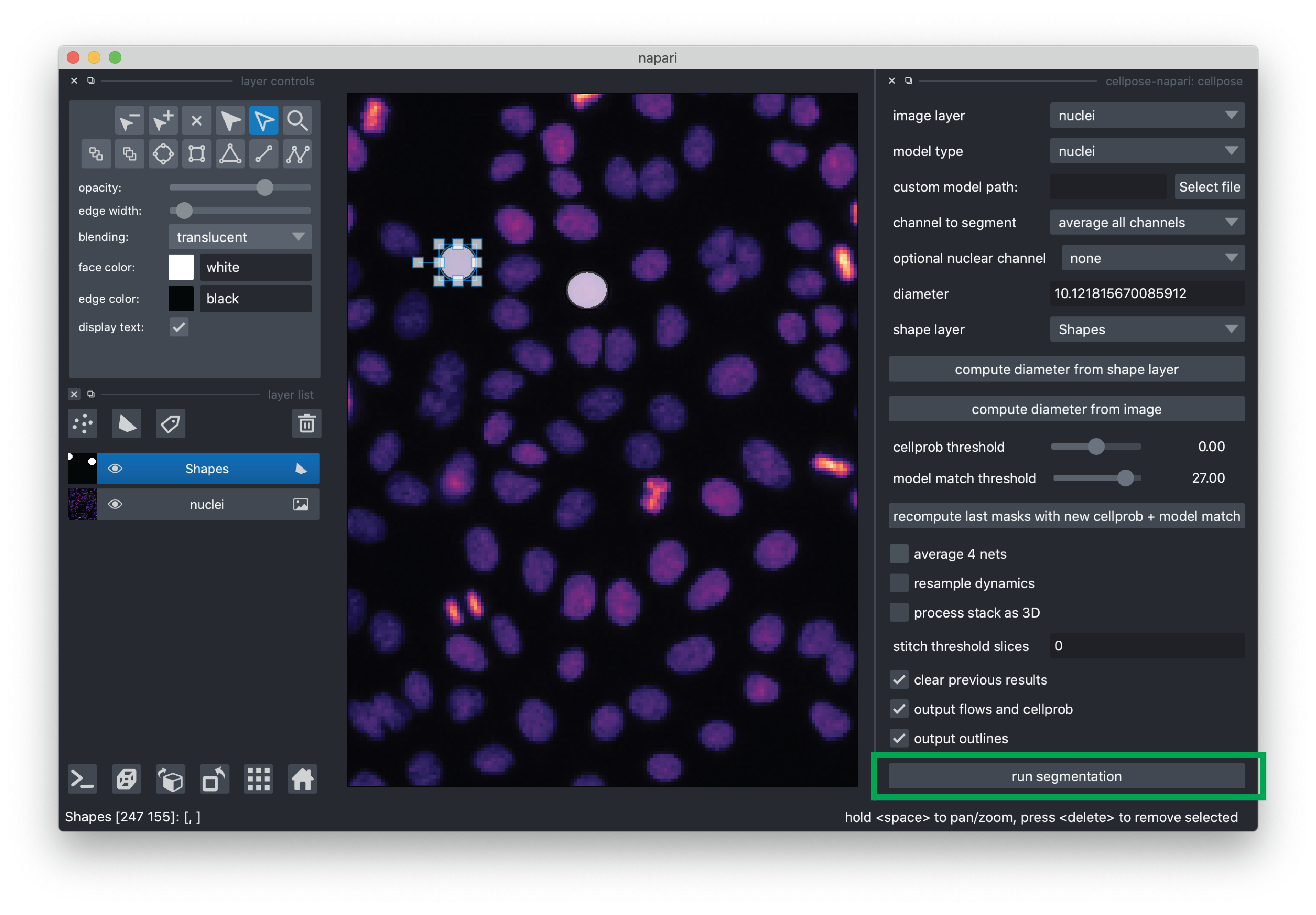Image resolution: width=1316 pixels, height=915 pixels.
Task: Select the add polygon triangle tool
Action: [x=230, y=154]
